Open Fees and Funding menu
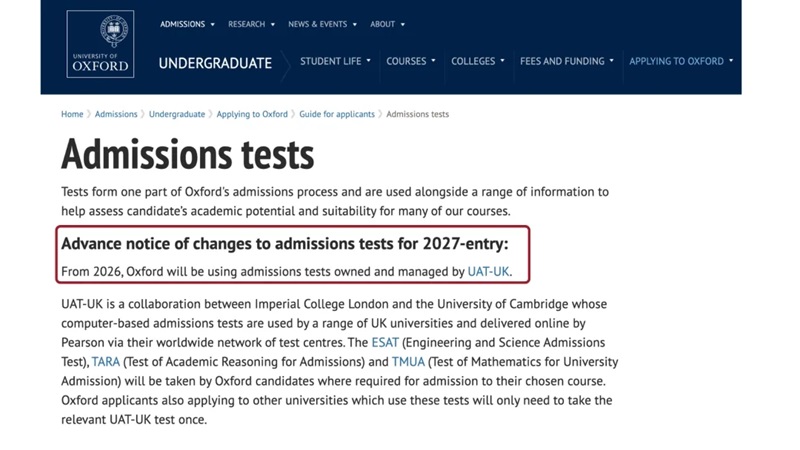The image size is (800, 450). tap(567, 61)
